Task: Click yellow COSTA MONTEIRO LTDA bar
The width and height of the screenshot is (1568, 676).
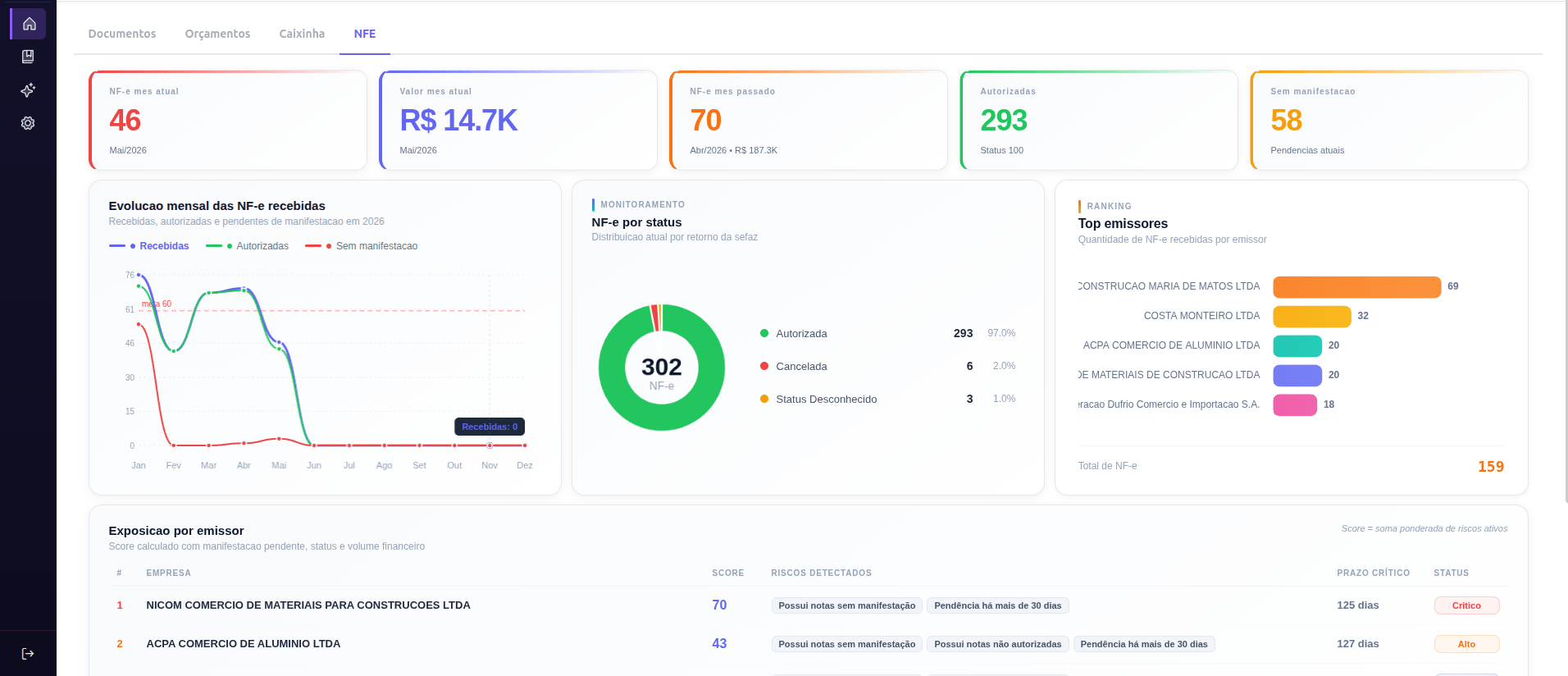Action: (1311, 316)
